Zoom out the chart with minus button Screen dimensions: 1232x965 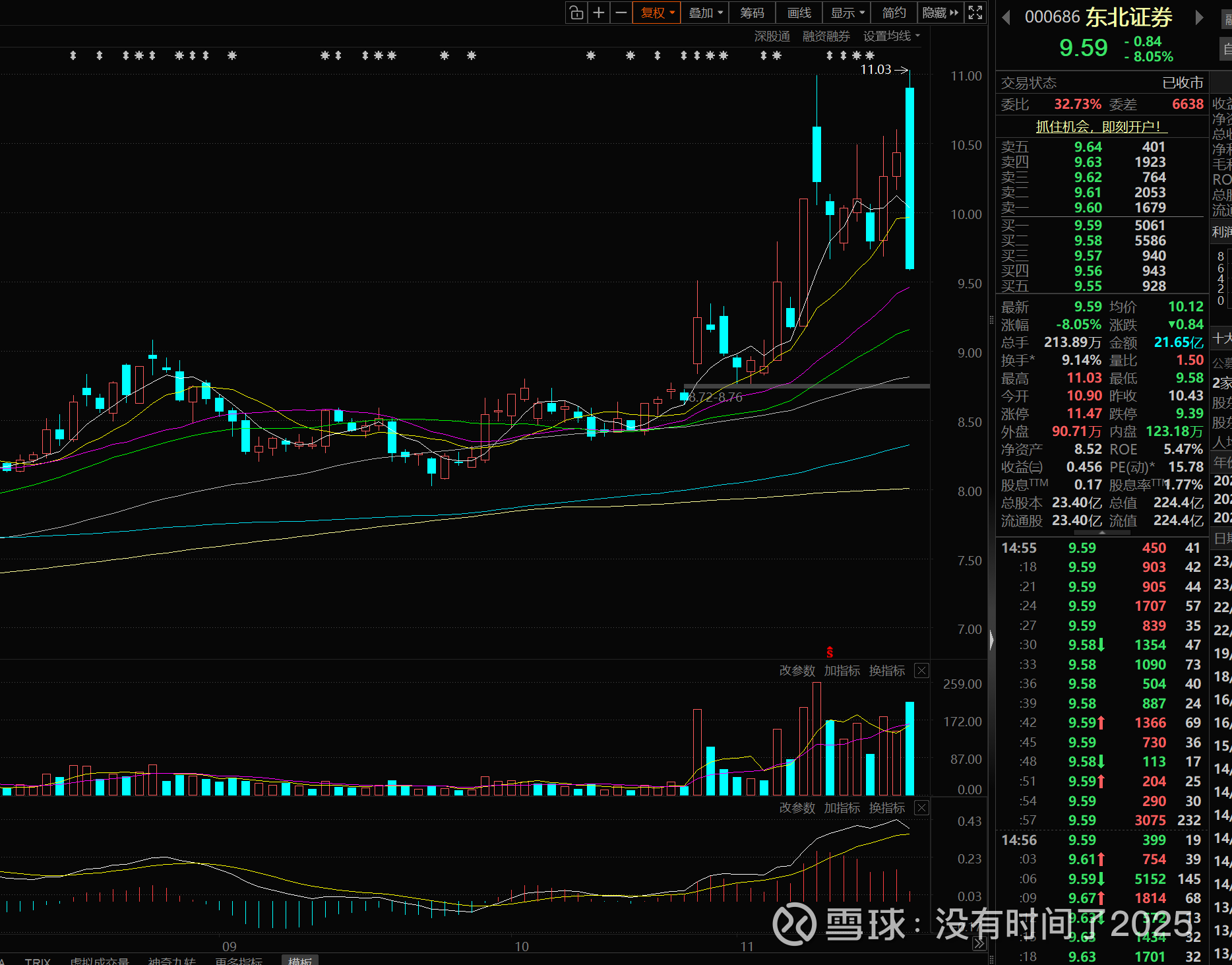[x=621, y=13]
